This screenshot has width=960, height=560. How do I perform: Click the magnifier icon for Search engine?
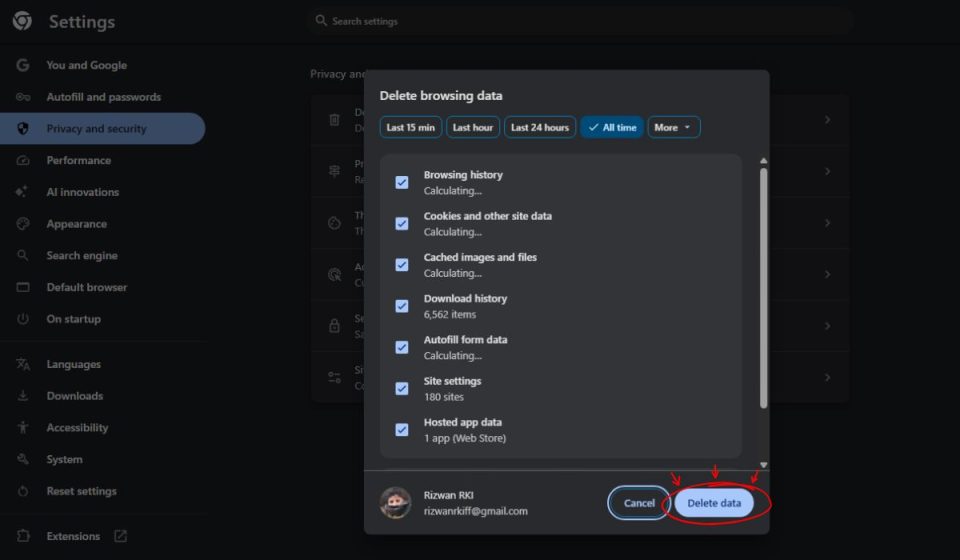pos(23,255)
